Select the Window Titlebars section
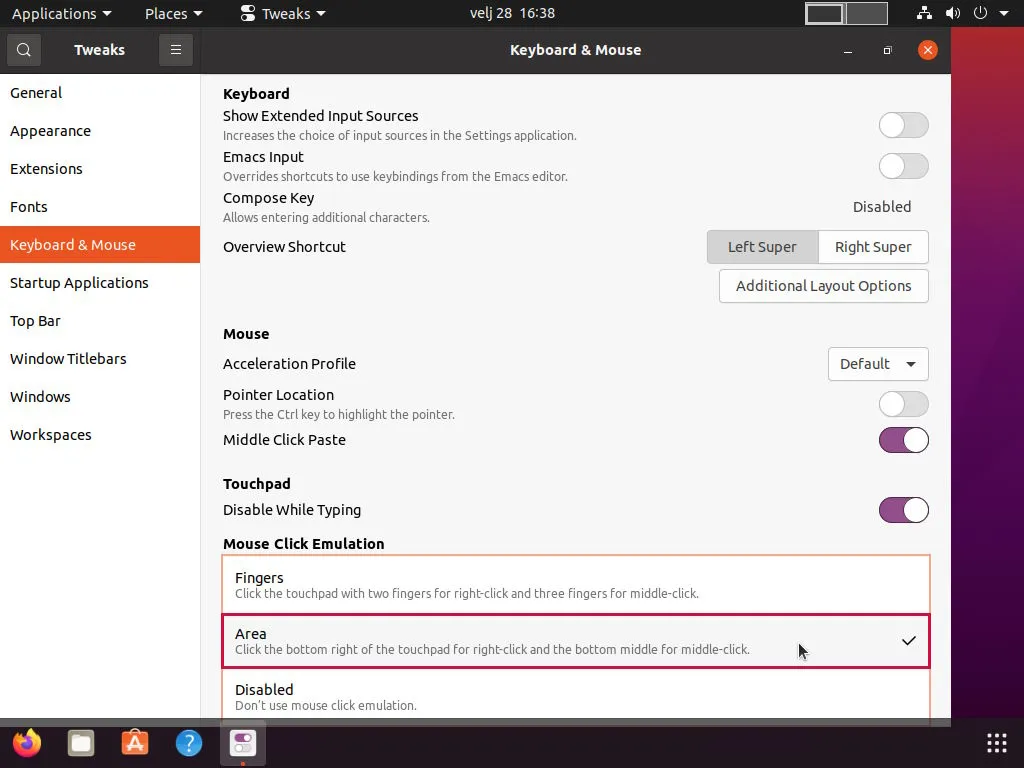Screen dimensions: 1024x768 [x=68, y=358]
